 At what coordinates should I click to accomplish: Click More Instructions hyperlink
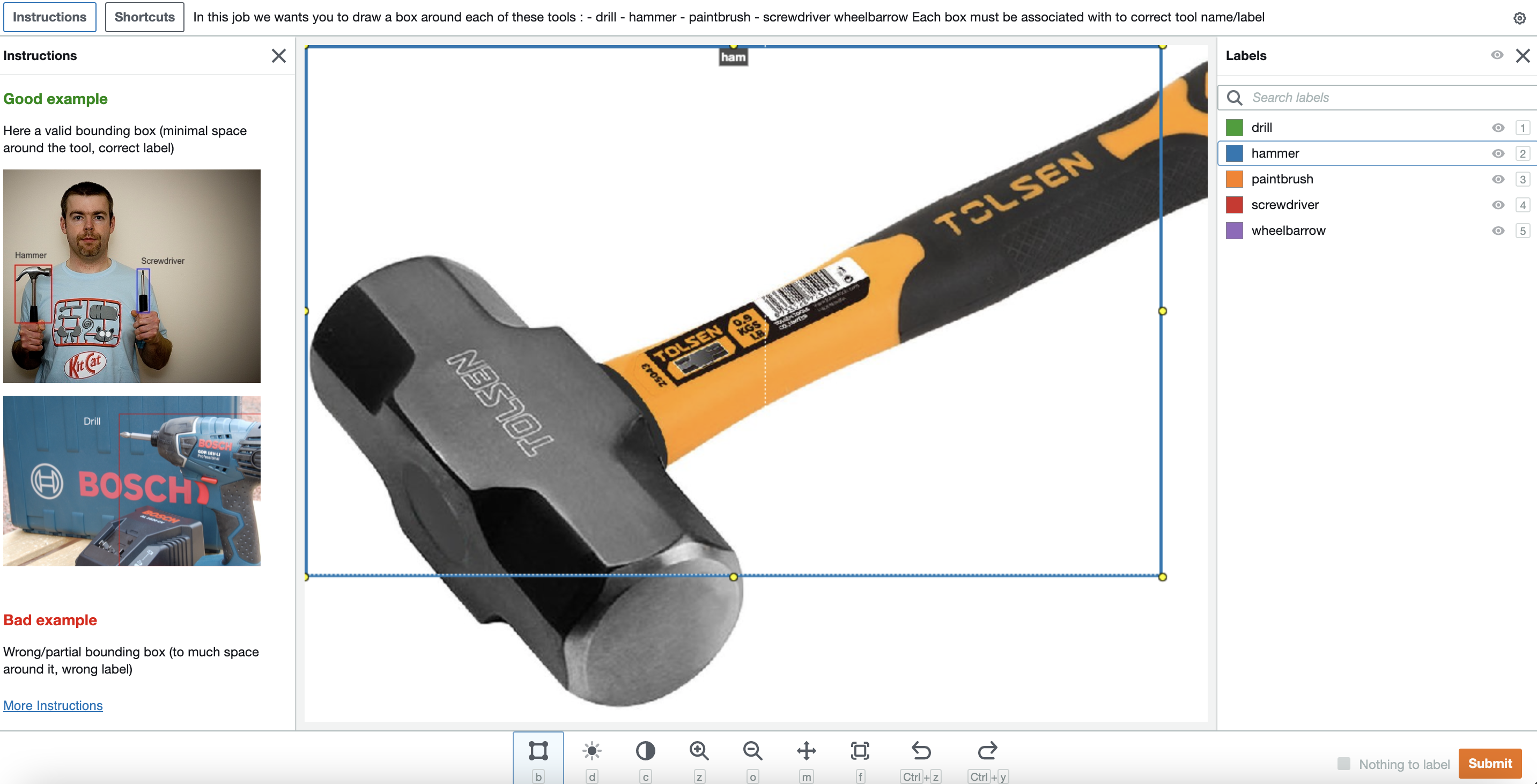(53, 706)
